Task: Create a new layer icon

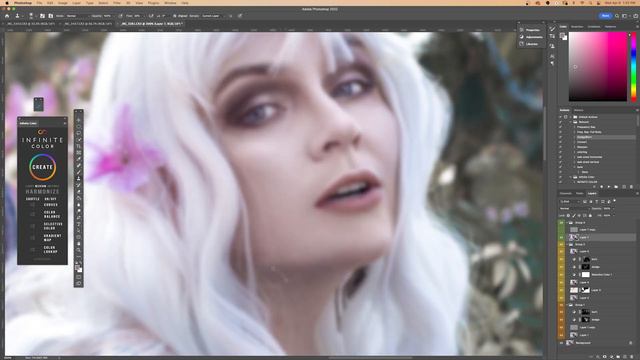Action: pos(624,357)
